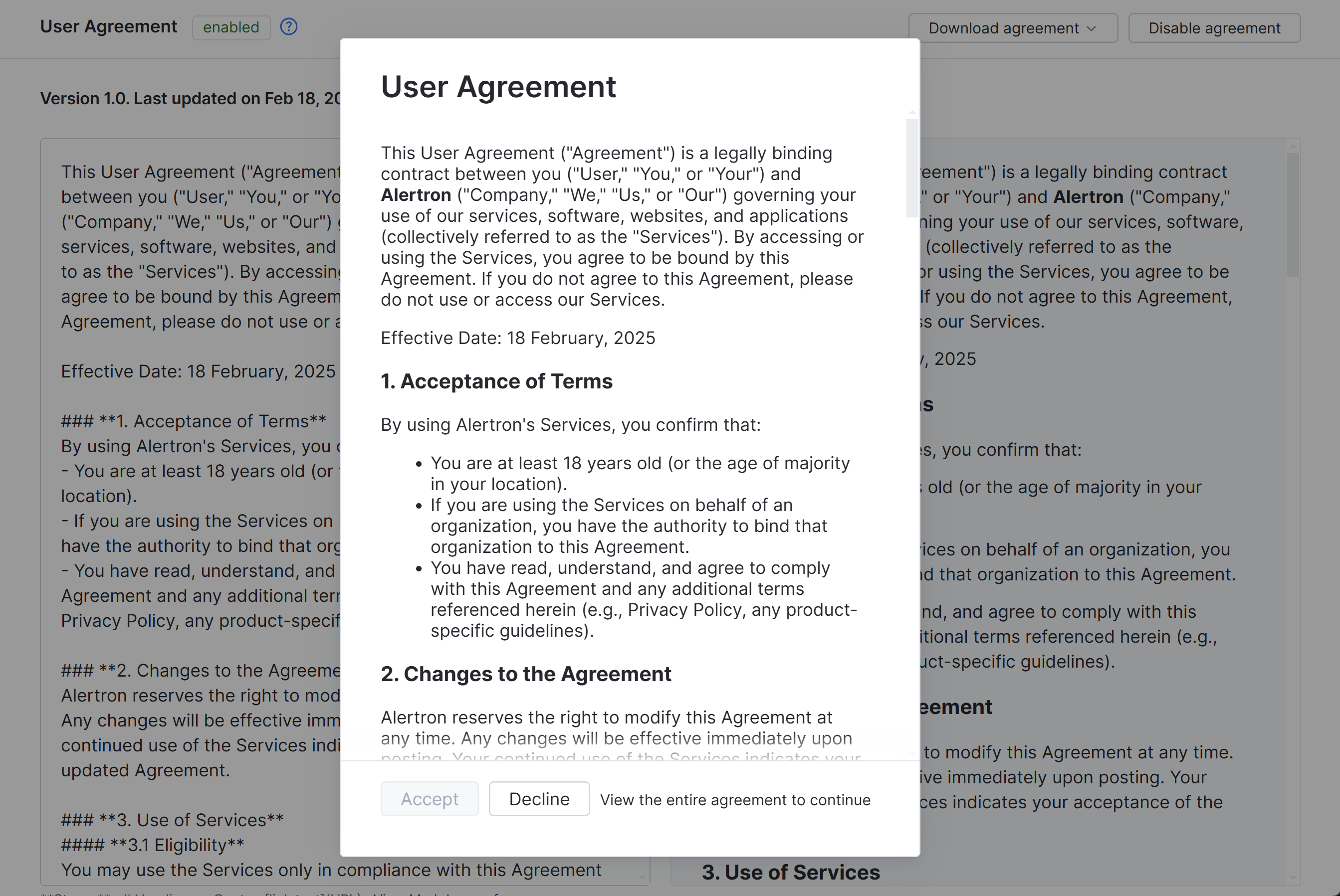Click the dropdown chevron on Download agreement
Image resolution: width=1340 pixels, height=896 pixels.
[x=1093, y=28]
